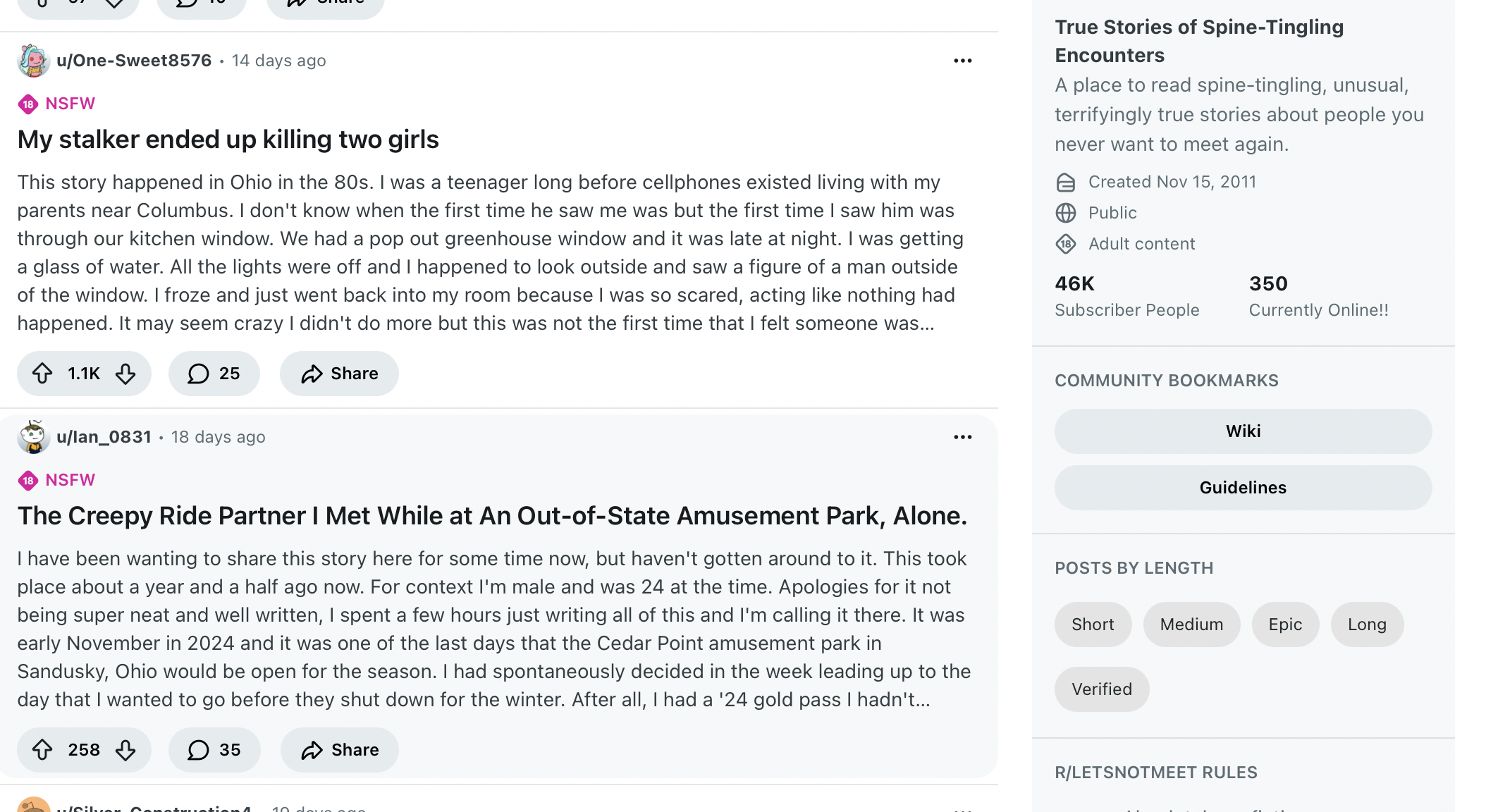Share the stalker story post
The height and width of the screenshot is (812, 1486).
click(x=339, y=374)
